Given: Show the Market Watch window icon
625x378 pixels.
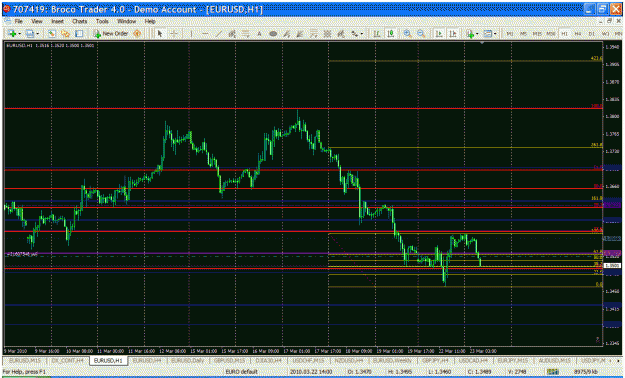Looking at the screenshot, I should 51,34.
